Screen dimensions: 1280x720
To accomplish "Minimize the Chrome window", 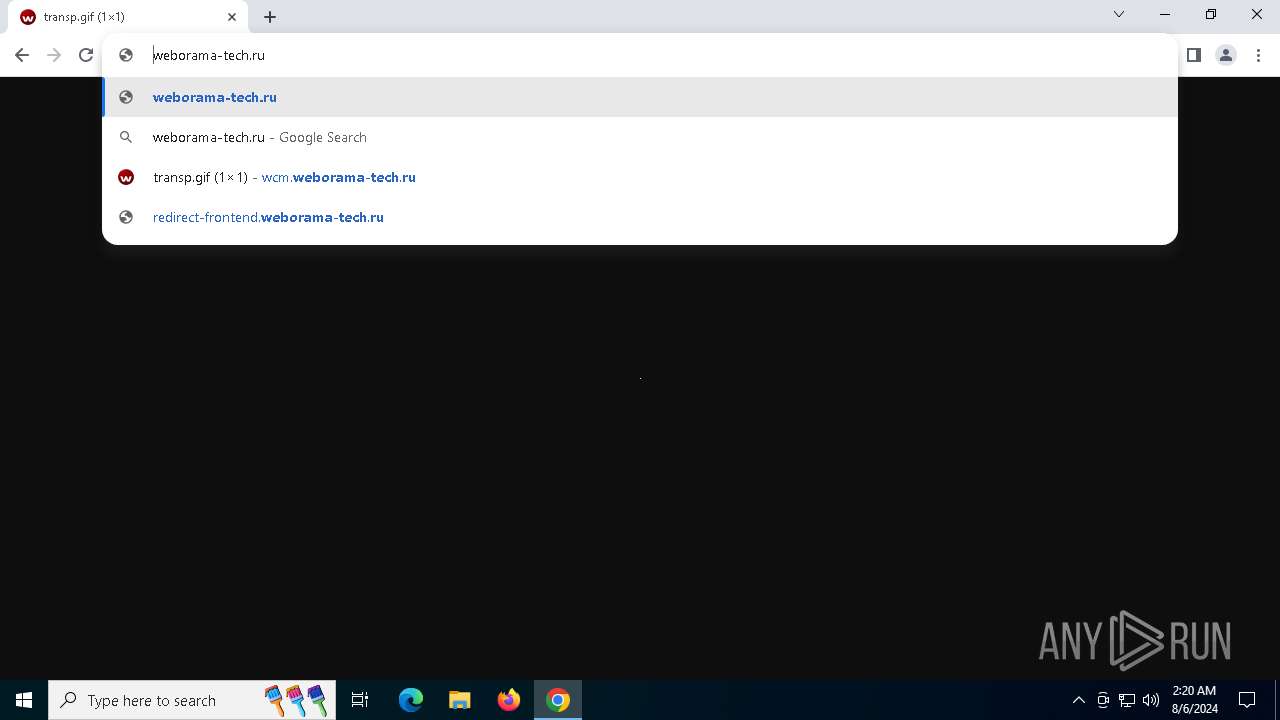I will 1165,14.
